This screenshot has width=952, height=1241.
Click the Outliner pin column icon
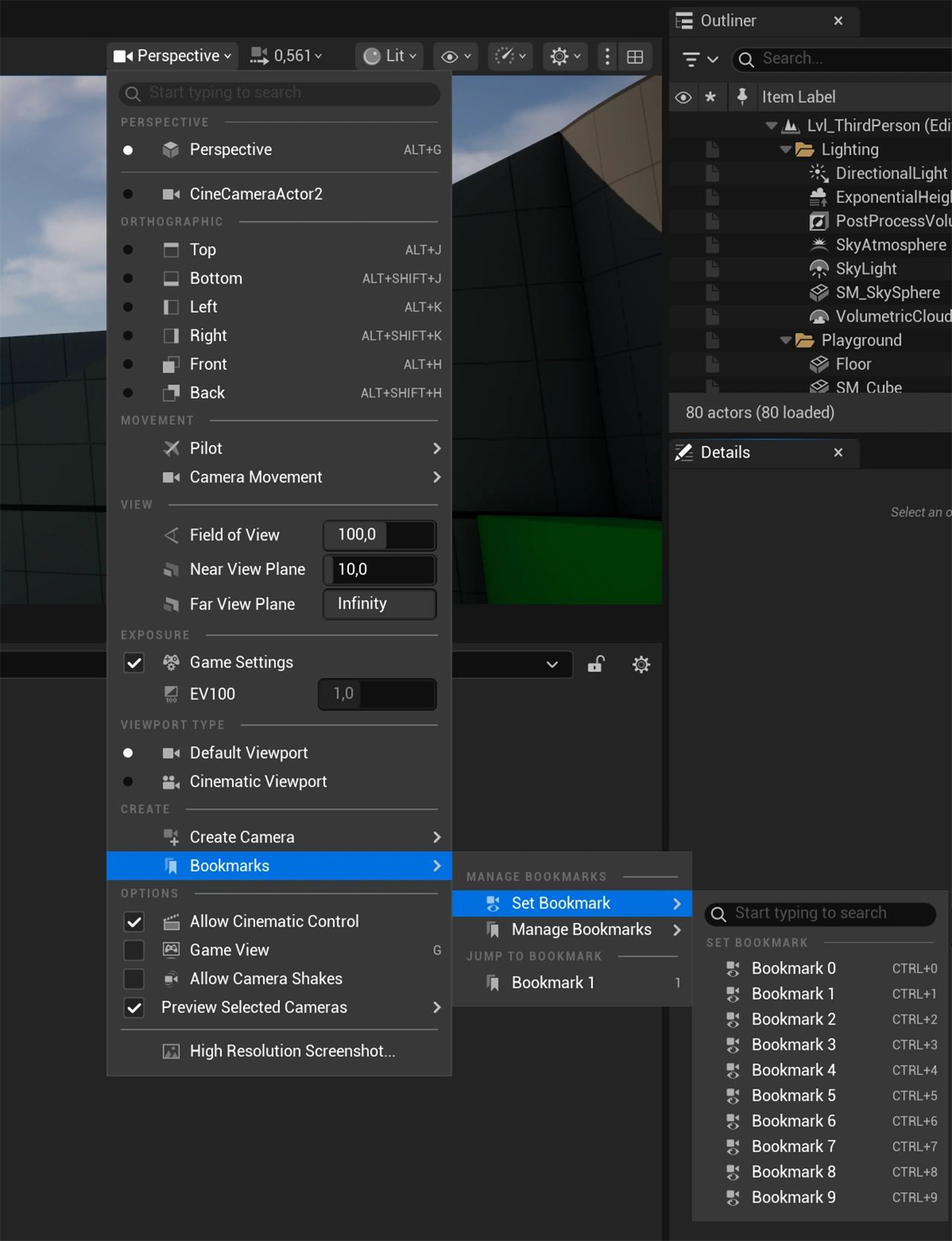click(742, 97)
